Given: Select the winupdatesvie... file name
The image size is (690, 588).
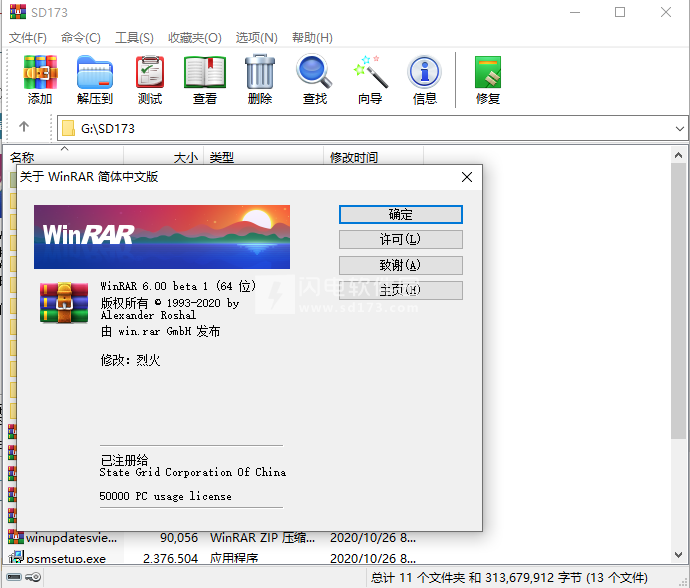Looking at the screenshot, I should 71,537.
